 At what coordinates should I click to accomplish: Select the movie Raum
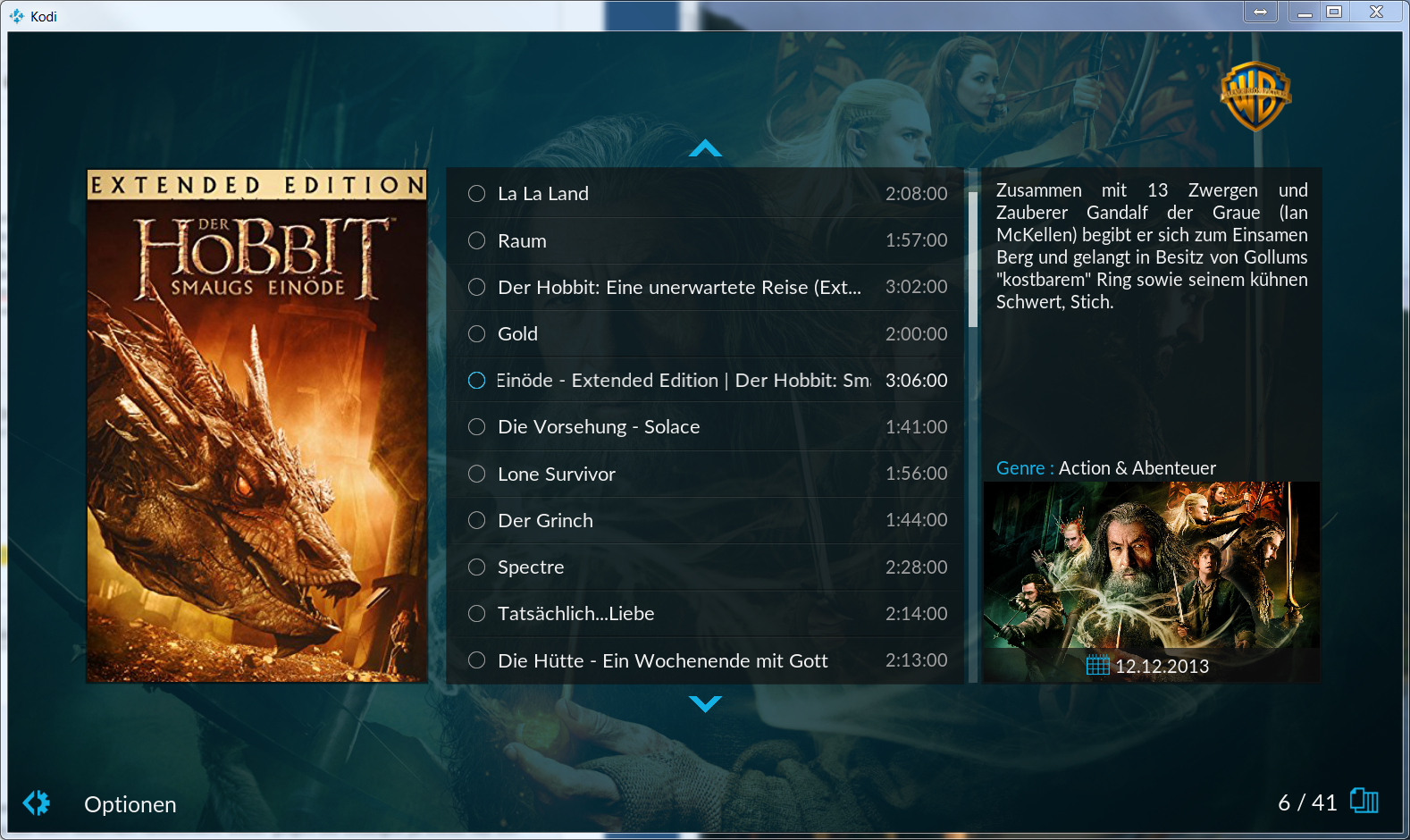pyautogui.click(x=705, y=240)
